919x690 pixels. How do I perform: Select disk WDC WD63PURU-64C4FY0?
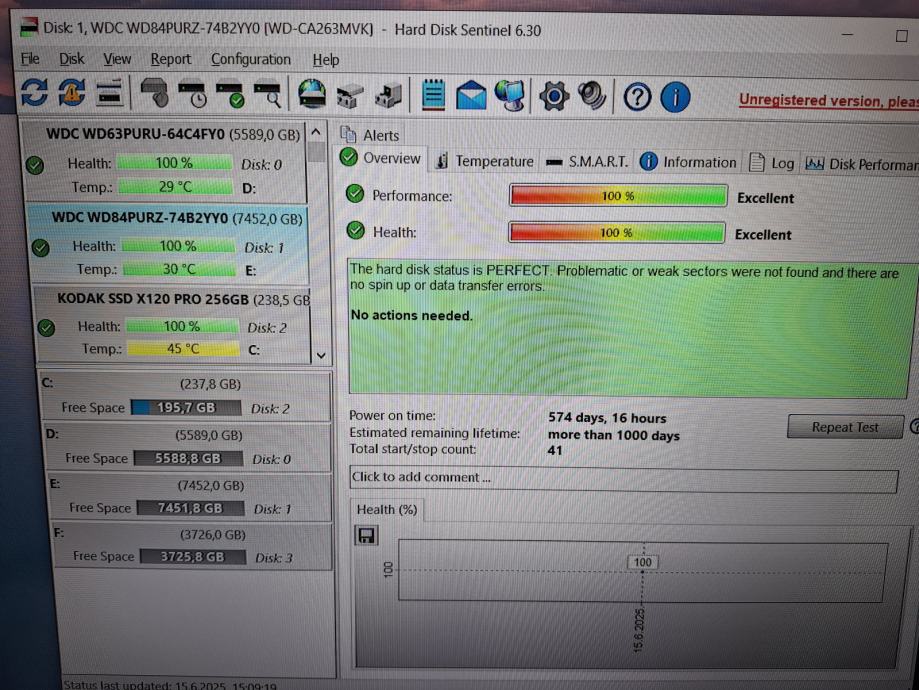tap(164, 160)
